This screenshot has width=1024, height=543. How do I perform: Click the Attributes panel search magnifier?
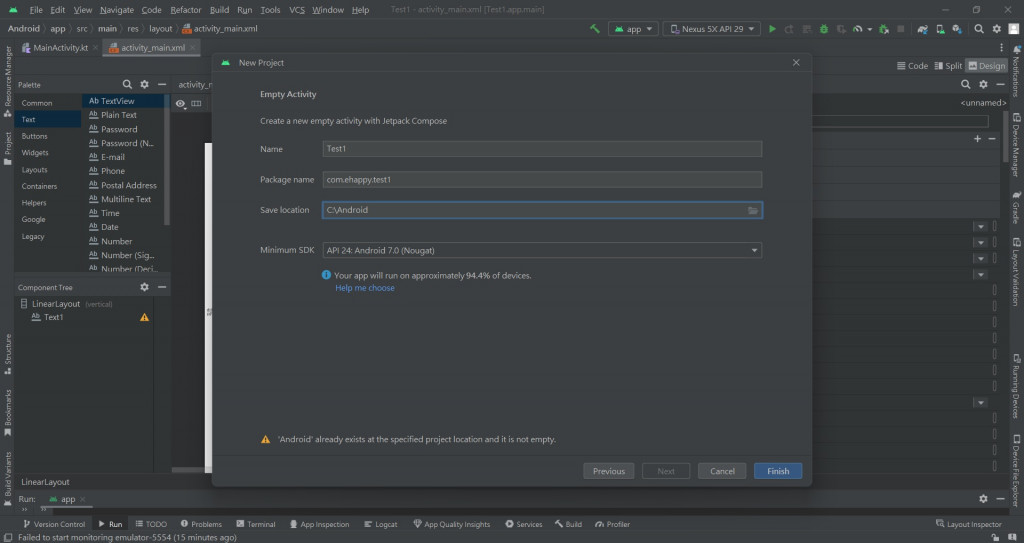[966, 84]
